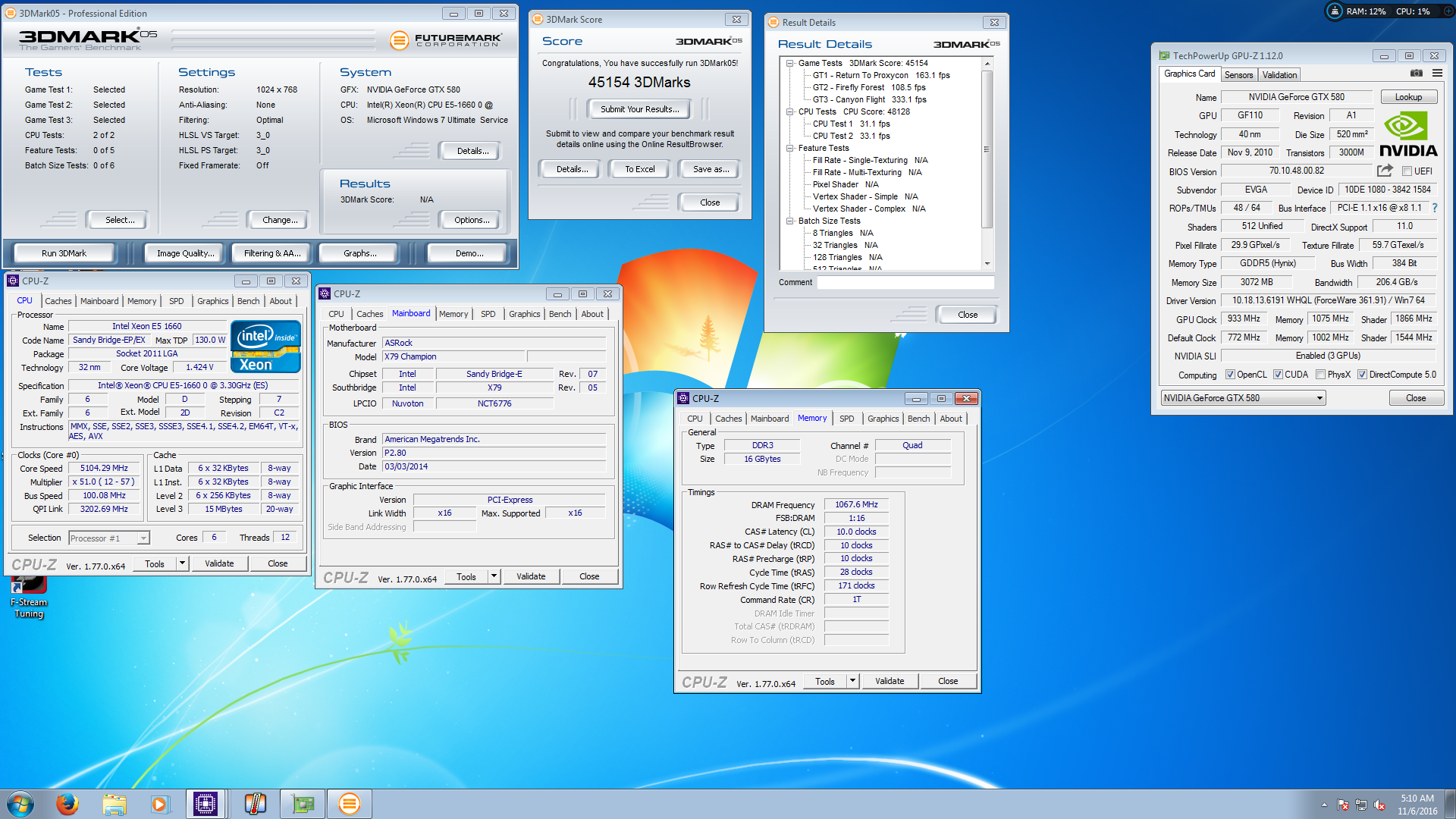Switch to the Sensors tab in GPU-Z

[x=1238, y=75]
